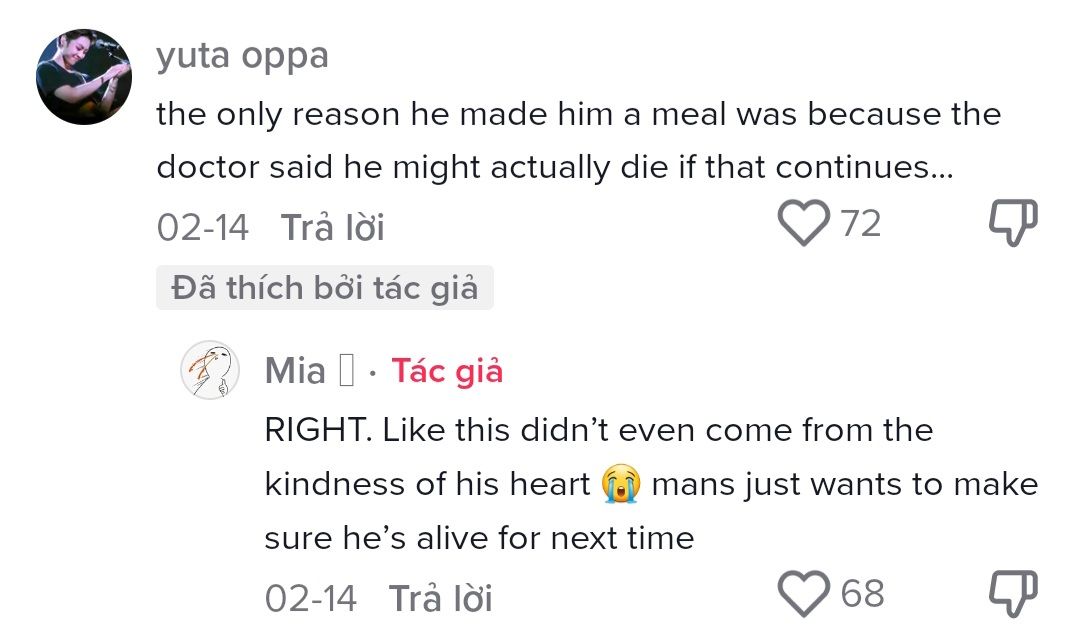Click the "Đã thích bởi tác giả" badge
1080x643 pixels.
pyautogui.click(x=325, y=289)
